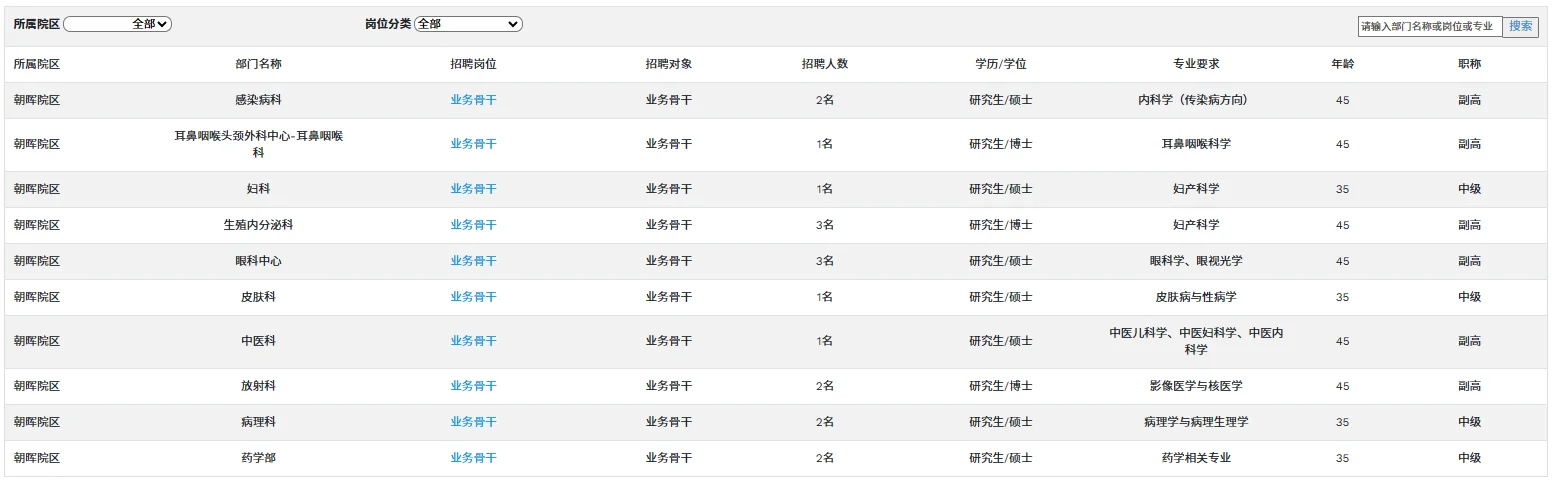Click the 招聘岗位 column header

(473, 64)
